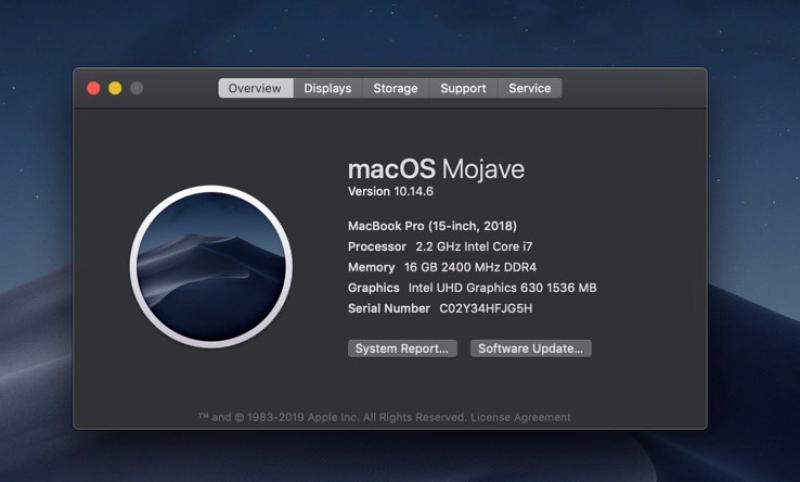Click the disabled gray zoom button
Viewport: 800px width, 482px height.
tap(137, 88)
